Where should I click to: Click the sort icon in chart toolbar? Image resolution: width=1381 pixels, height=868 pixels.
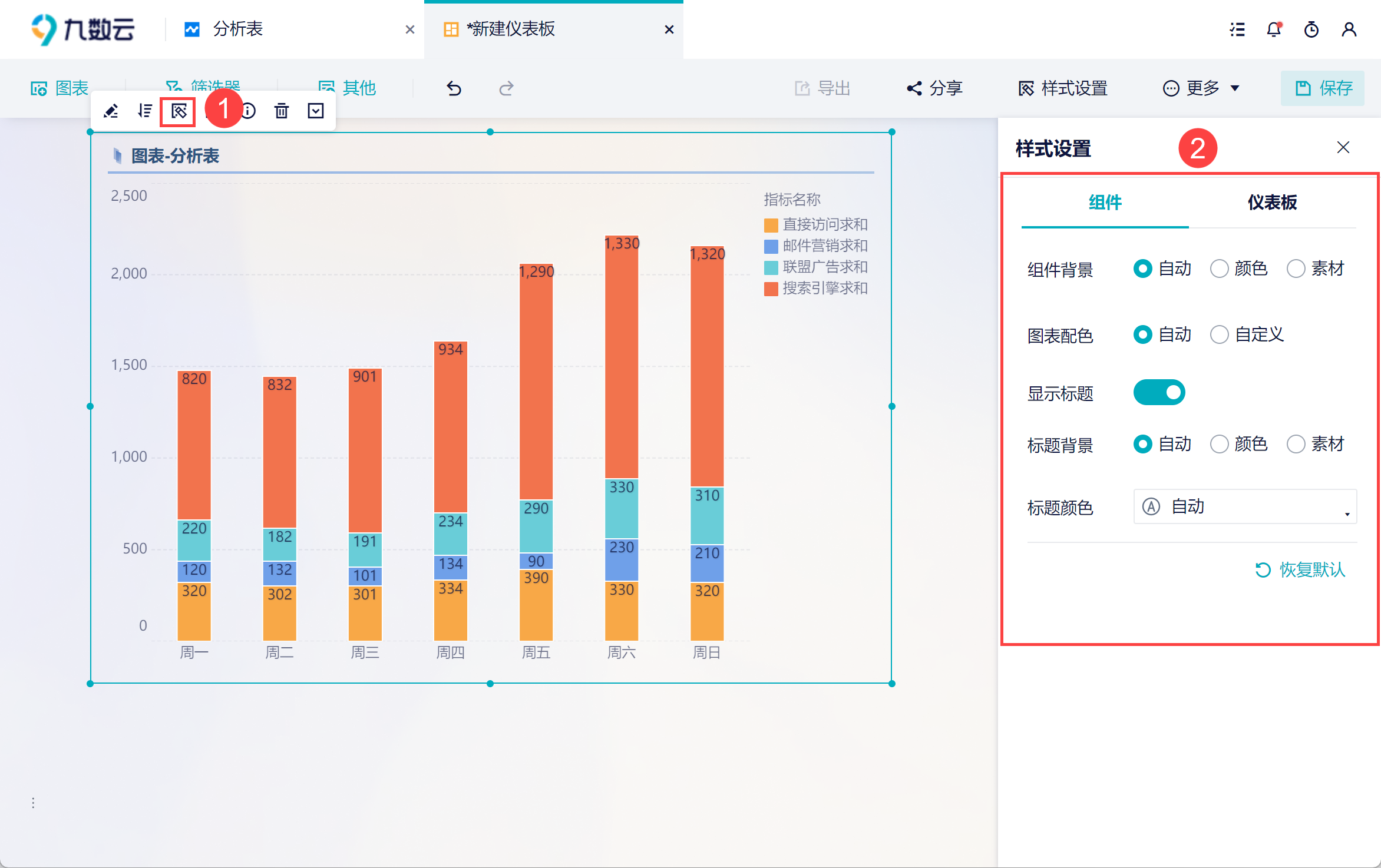coord(145,111)
